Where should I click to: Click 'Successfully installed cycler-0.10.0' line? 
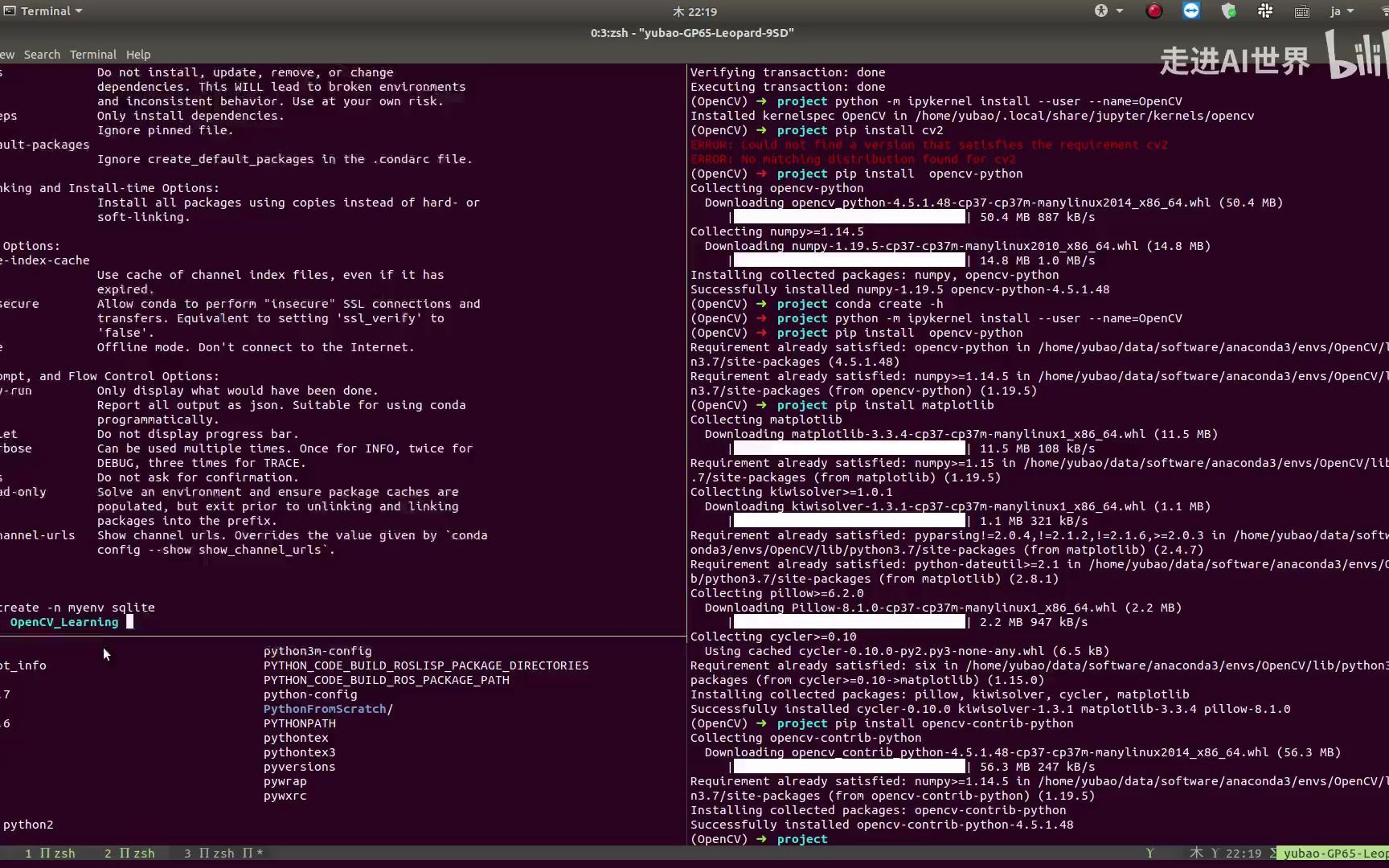(x=990, y=709)
